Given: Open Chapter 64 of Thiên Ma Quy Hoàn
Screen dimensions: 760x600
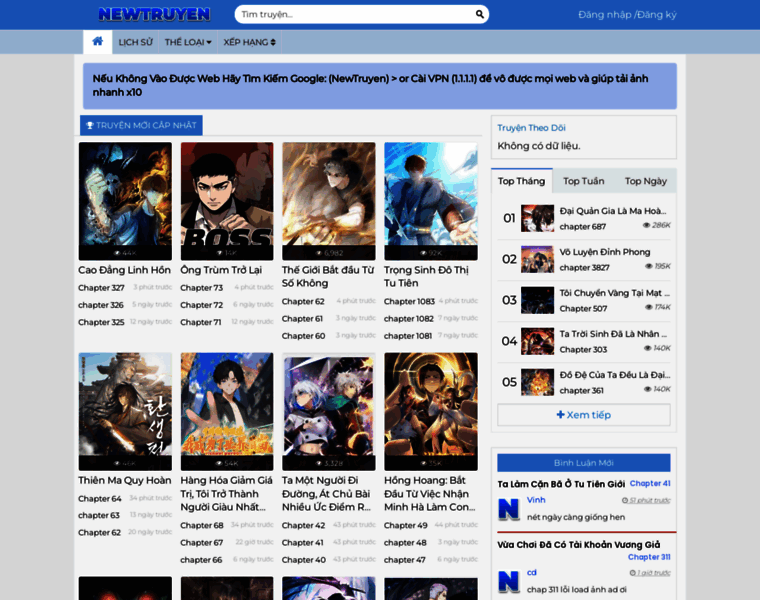Looking at the screenshot, I should [x=100, y=498].
